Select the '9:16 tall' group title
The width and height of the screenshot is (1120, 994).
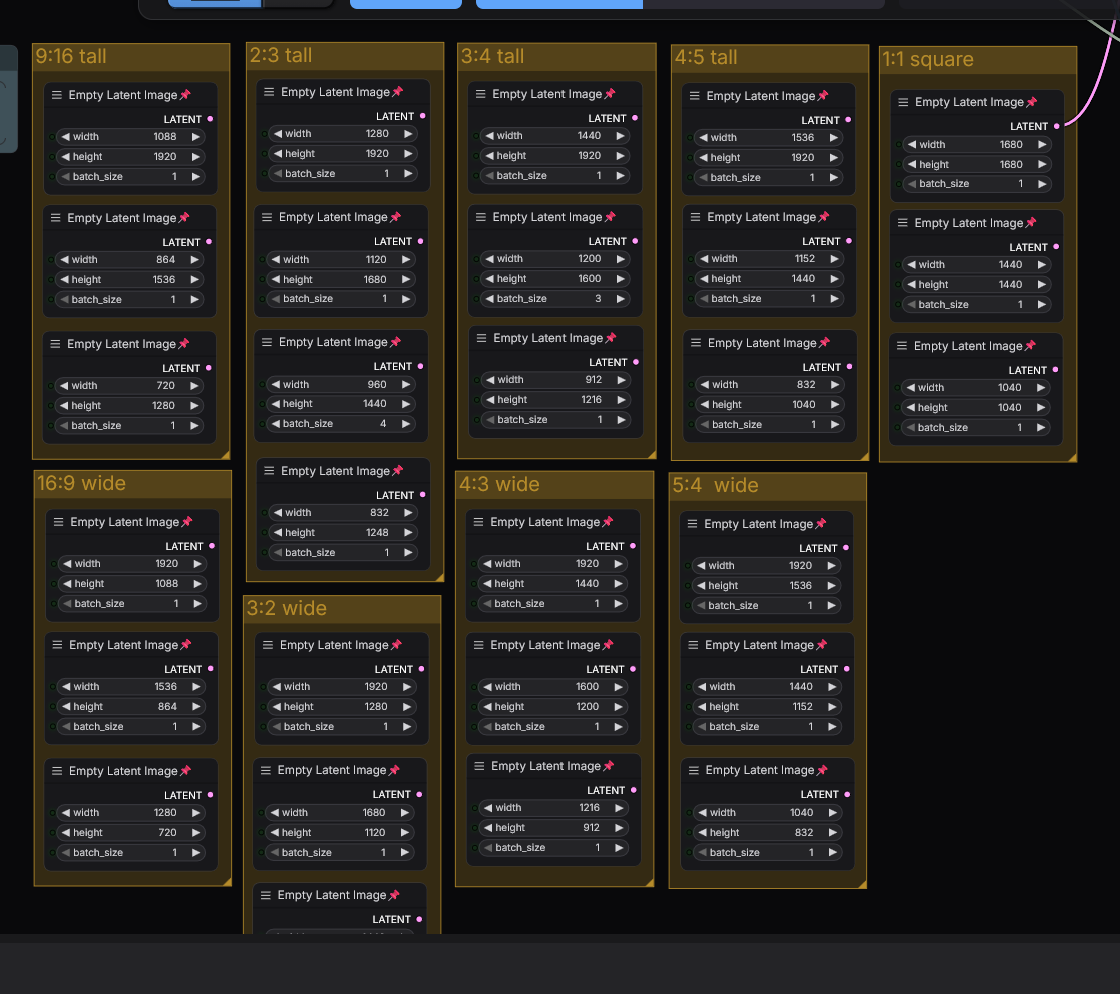pos(71,56)
